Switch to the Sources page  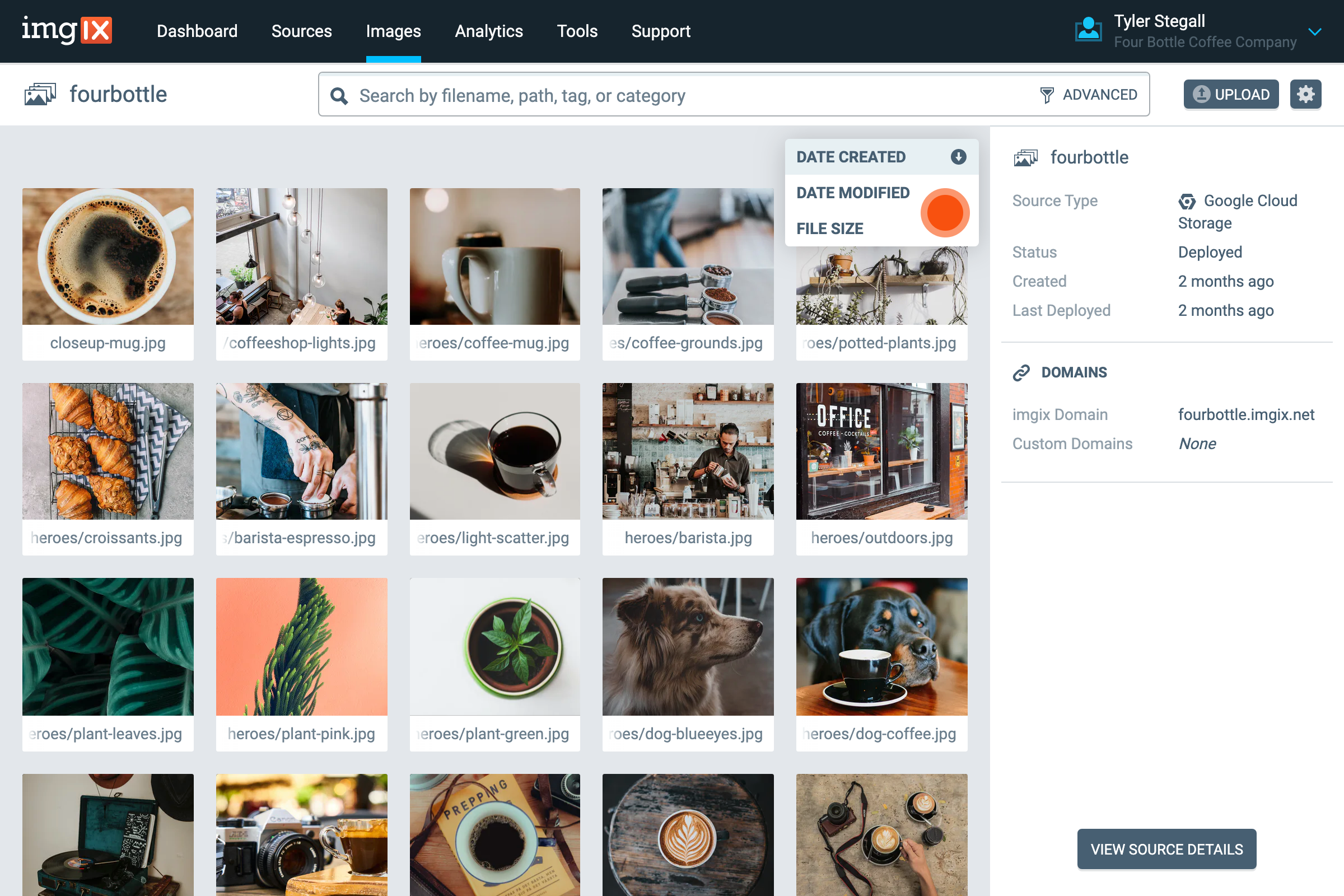pyautogui.click(x=302, y=31)
